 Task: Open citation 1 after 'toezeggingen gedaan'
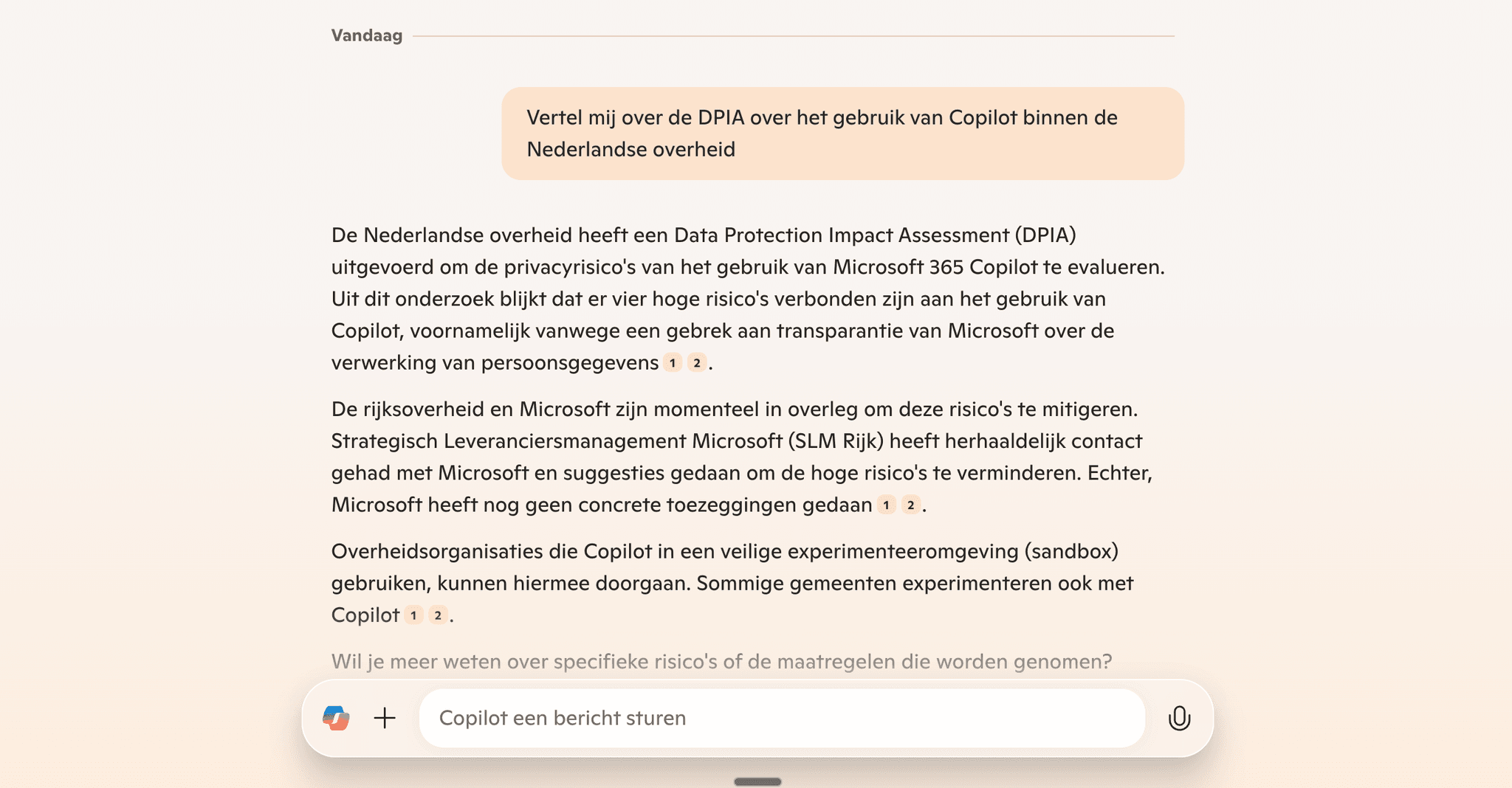pos(884,505)
